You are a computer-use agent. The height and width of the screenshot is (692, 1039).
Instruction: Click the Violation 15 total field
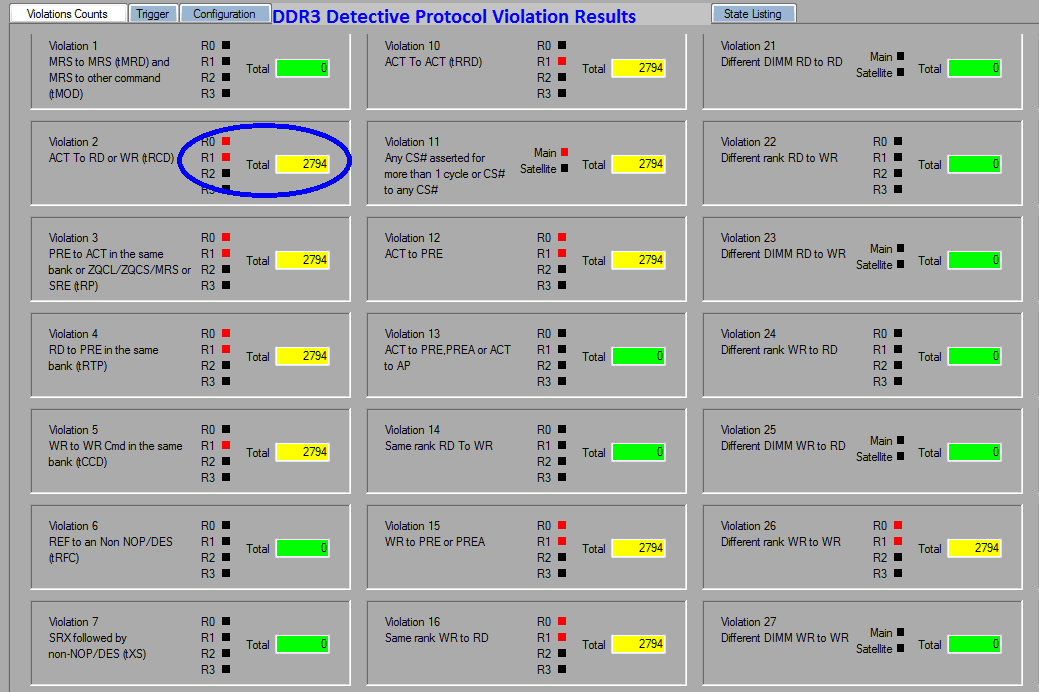tap(639, 549)
